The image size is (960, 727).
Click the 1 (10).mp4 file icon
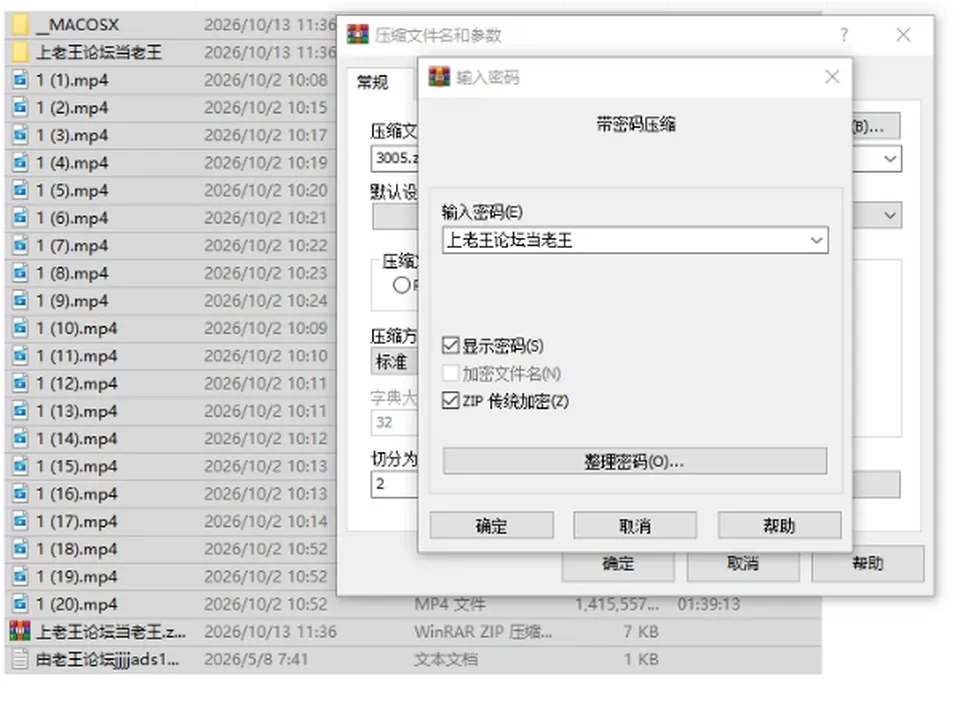pos(20,328)
